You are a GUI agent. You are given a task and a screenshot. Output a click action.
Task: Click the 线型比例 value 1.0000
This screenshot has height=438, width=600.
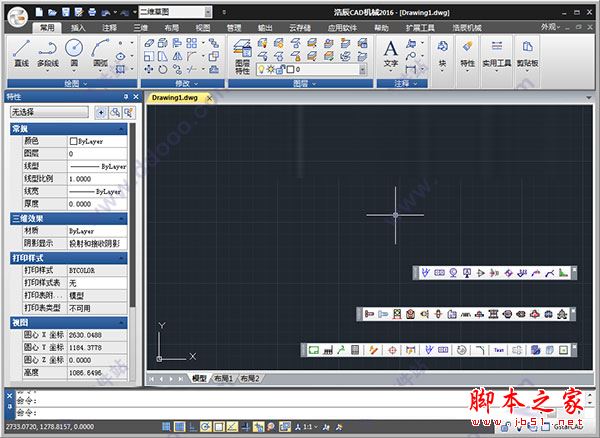pyautogui.click(x=97, y=179)
